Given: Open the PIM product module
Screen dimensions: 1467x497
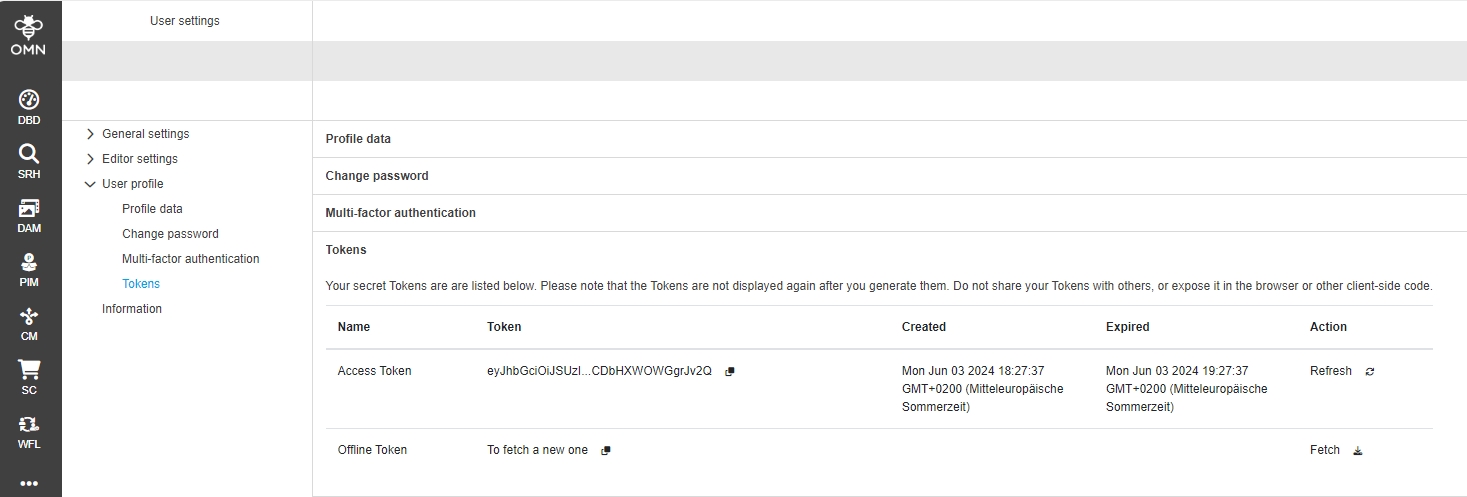Looking at the screenshot, I should [29, 269].
